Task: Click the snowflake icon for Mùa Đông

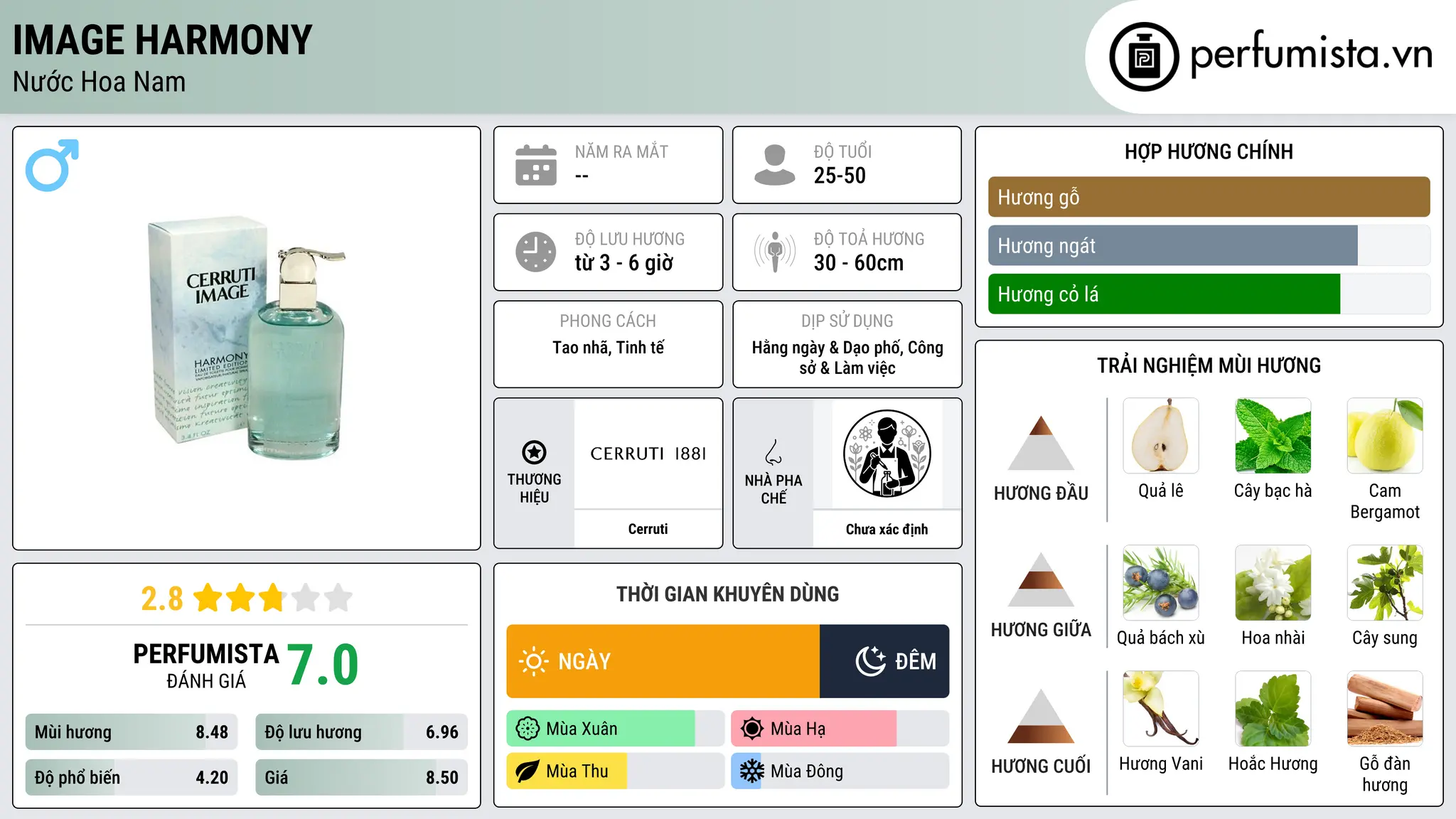Action: pyautogui.click(x=752, y=771)
